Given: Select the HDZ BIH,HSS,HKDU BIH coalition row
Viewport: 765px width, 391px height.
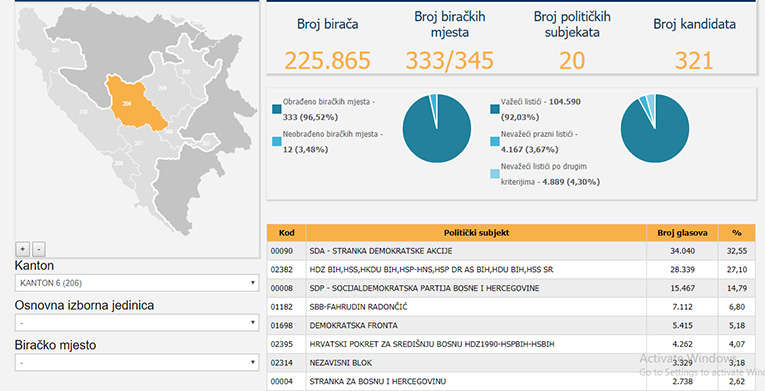Looking at the screenshot, I should [511, 269].
